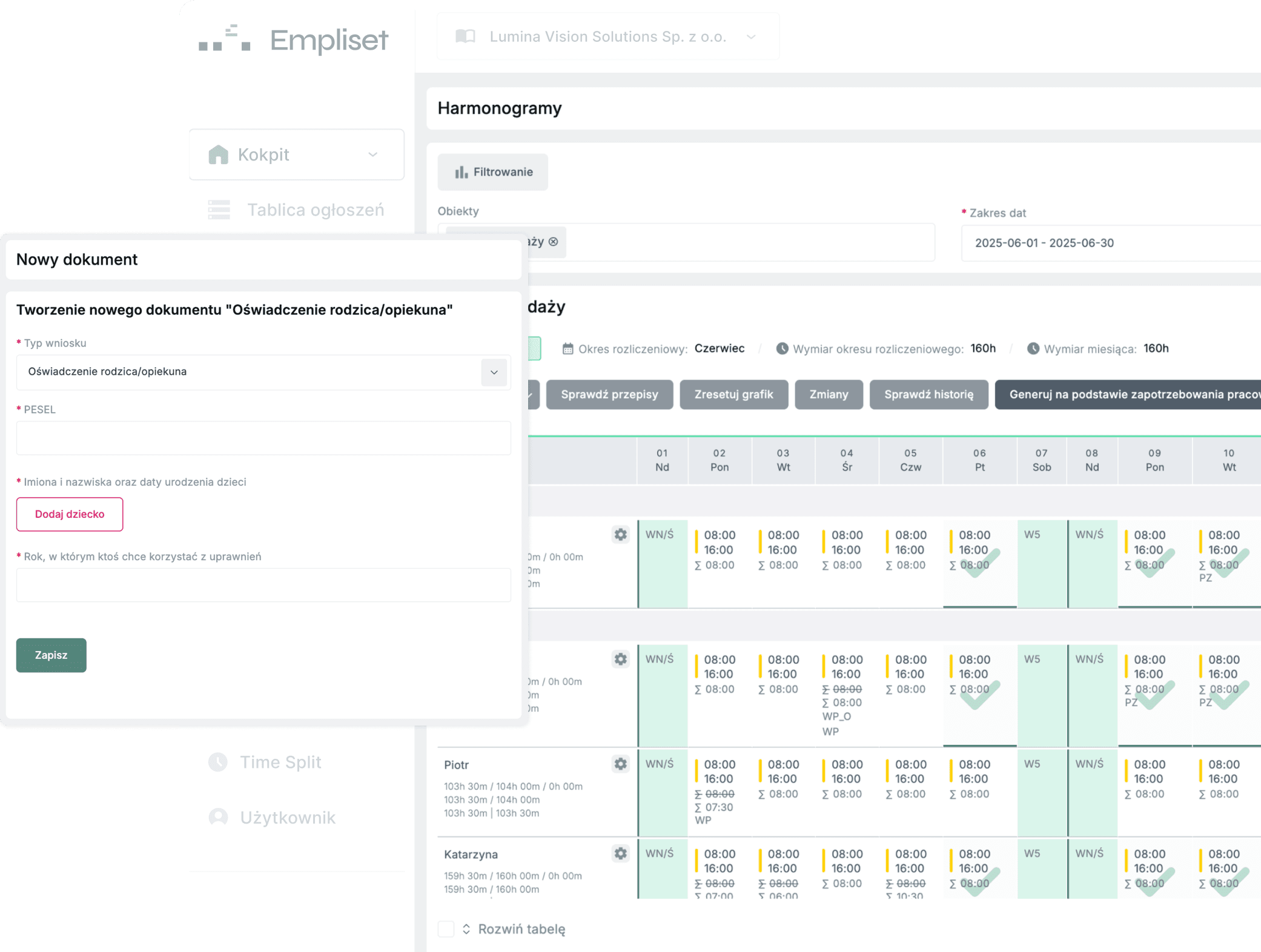Image resolution: width=1261 pixels, height=952 pixels.
Task: Remove object tag with x icon
Action: 553,242
